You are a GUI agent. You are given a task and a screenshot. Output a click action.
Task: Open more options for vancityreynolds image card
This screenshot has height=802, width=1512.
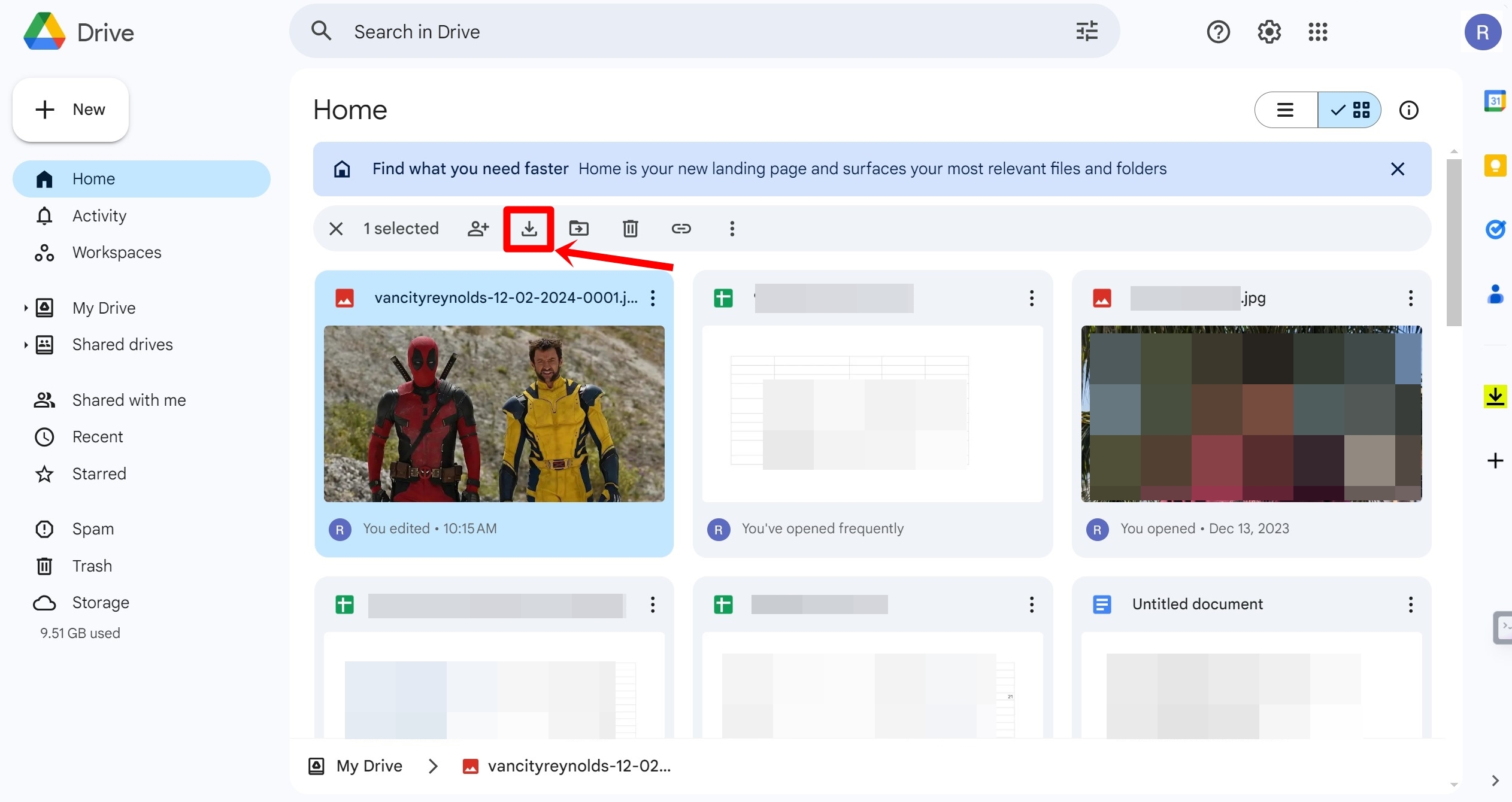[653, 298]
